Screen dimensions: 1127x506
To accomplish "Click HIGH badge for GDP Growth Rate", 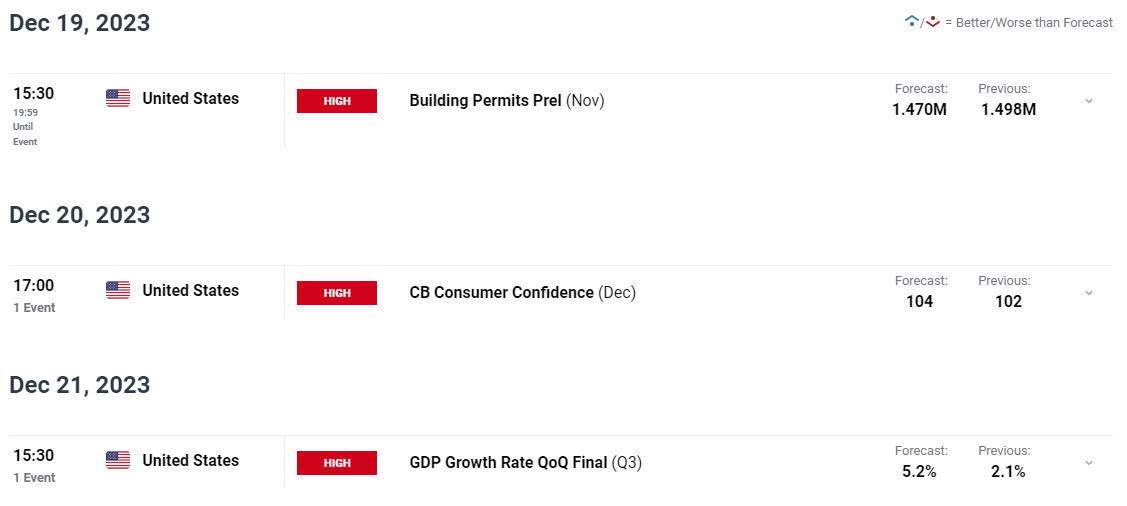I will point(337,463).
